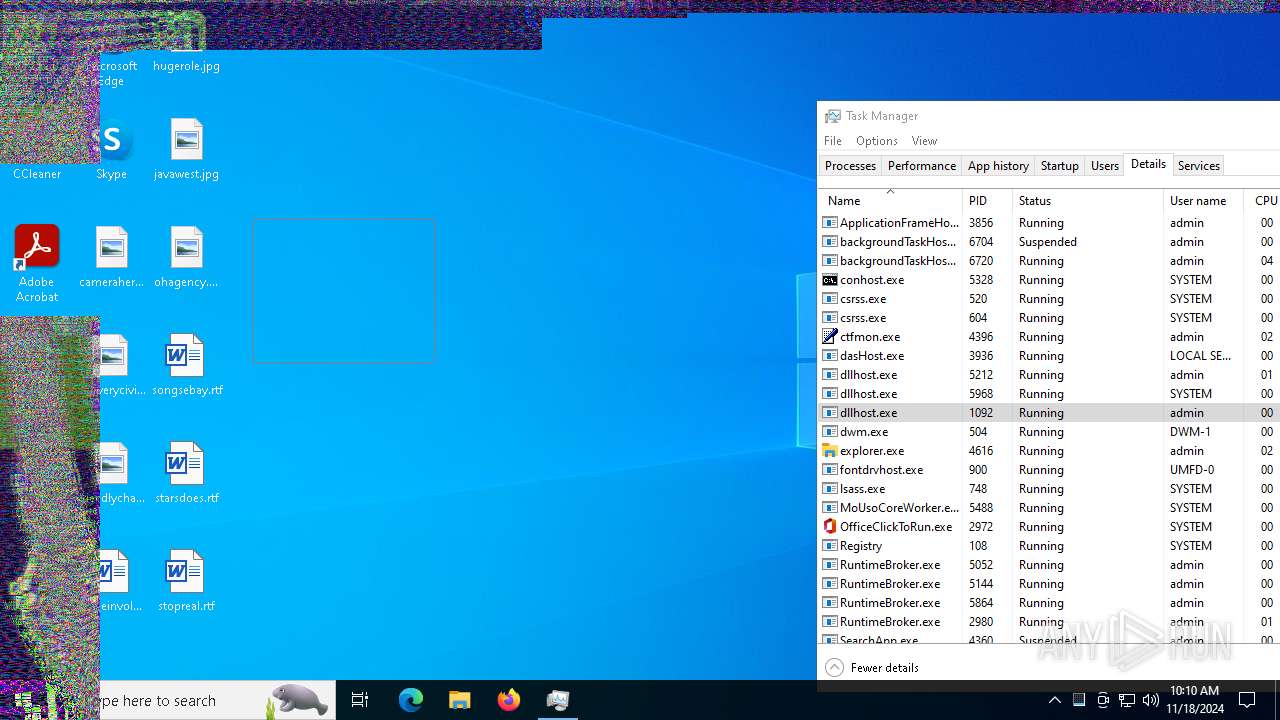Open the View menu in Task Manager
The height and width of the screenshot is (720, 1280).
point(925,141)
